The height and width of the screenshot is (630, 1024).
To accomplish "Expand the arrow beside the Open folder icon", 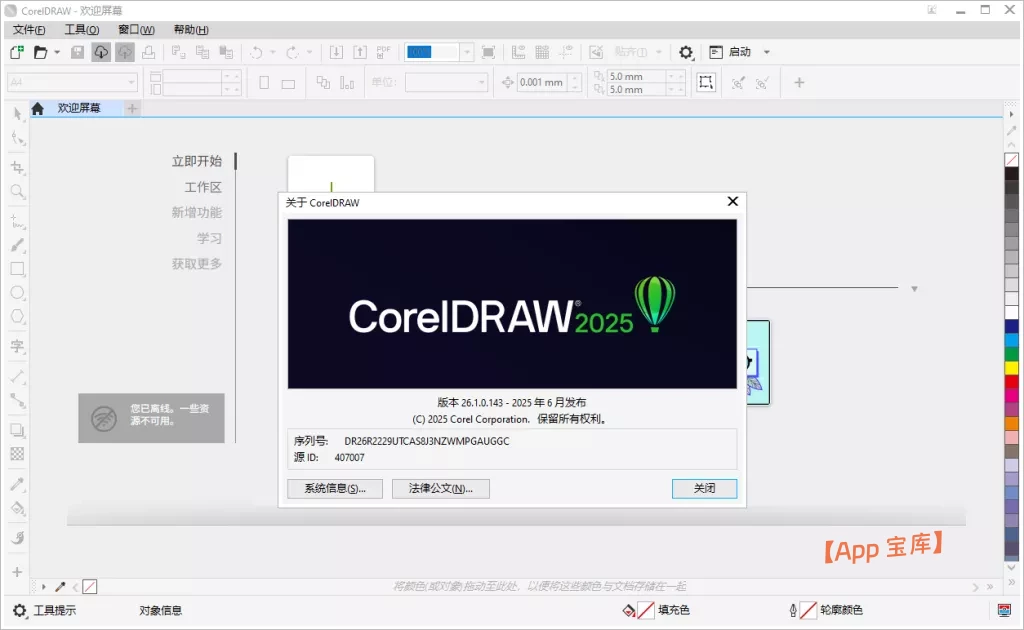I will click(x=57, y=52).
